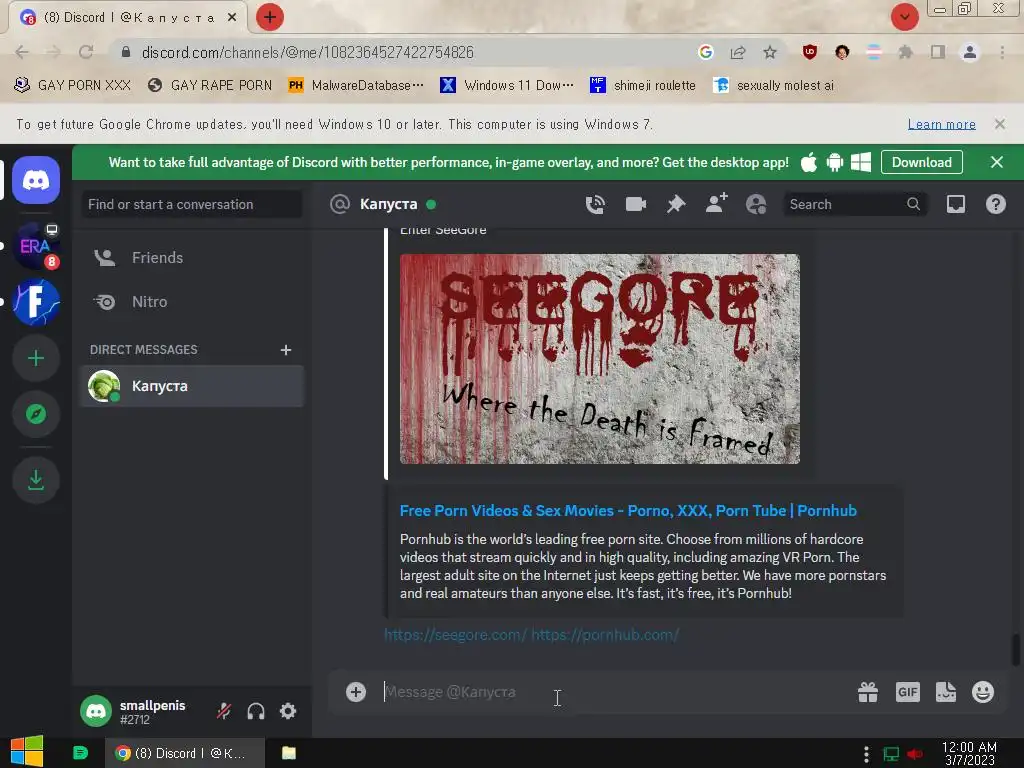Click the Download desktop app button

(921, 162)
